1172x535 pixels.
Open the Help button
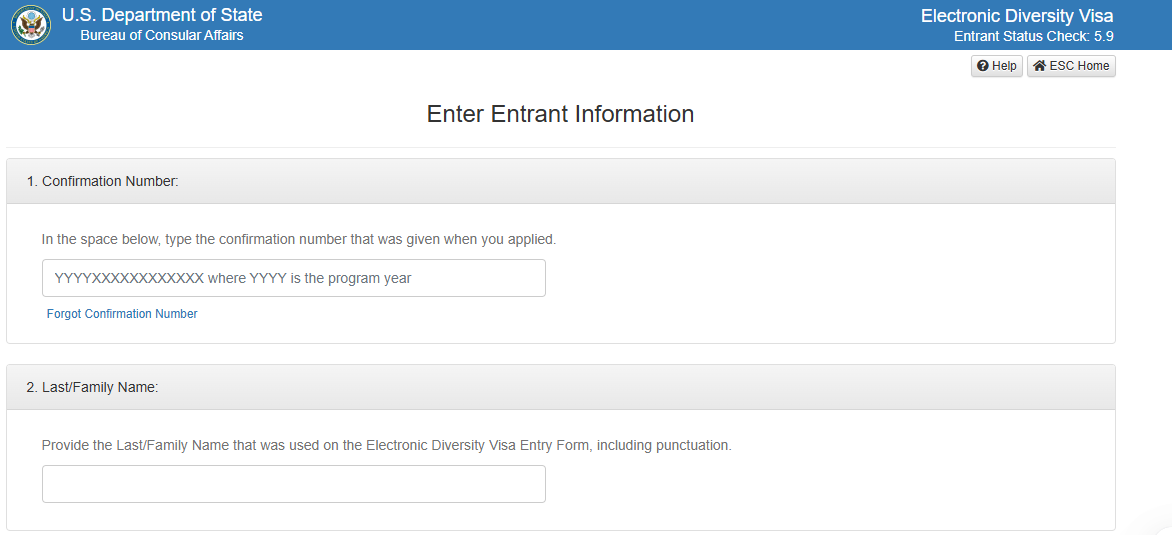(x=997, y=66)
